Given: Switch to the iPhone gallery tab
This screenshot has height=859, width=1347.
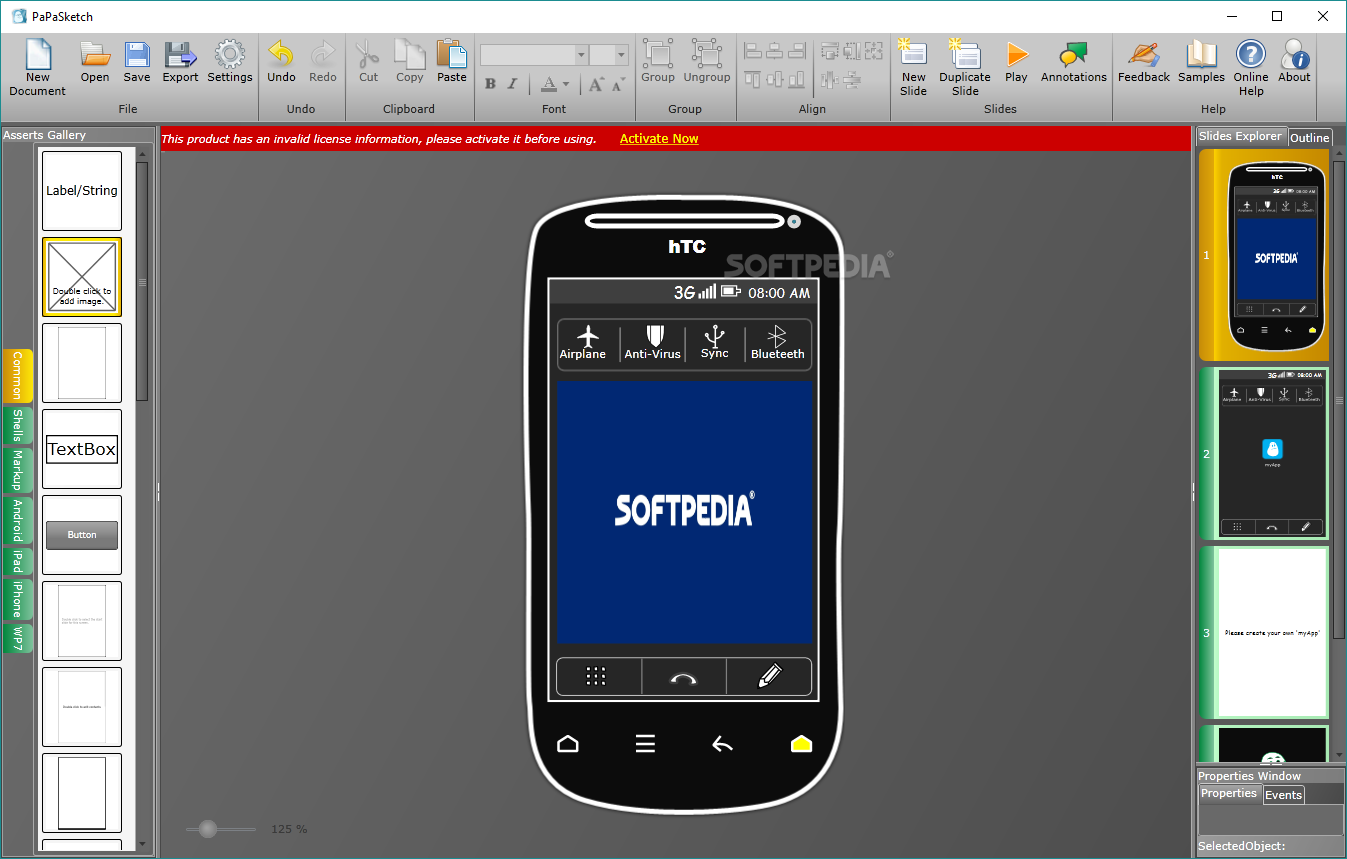Looking at the screenshot, I should point(18,600).
